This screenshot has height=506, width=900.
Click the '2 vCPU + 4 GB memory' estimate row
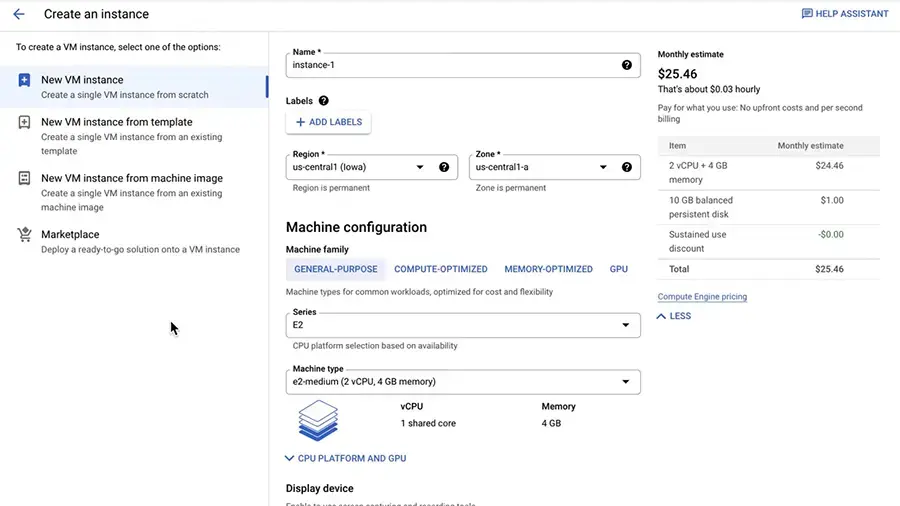[769, 173]
